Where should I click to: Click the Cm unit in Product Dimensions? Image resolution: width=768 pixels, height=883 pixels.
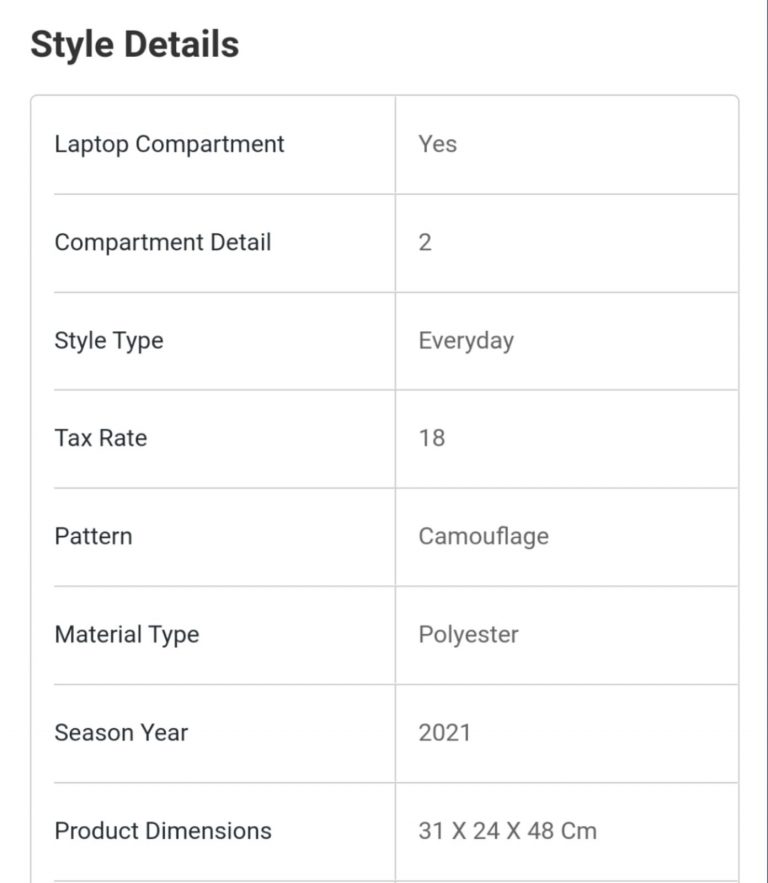[x=581, y=830]
